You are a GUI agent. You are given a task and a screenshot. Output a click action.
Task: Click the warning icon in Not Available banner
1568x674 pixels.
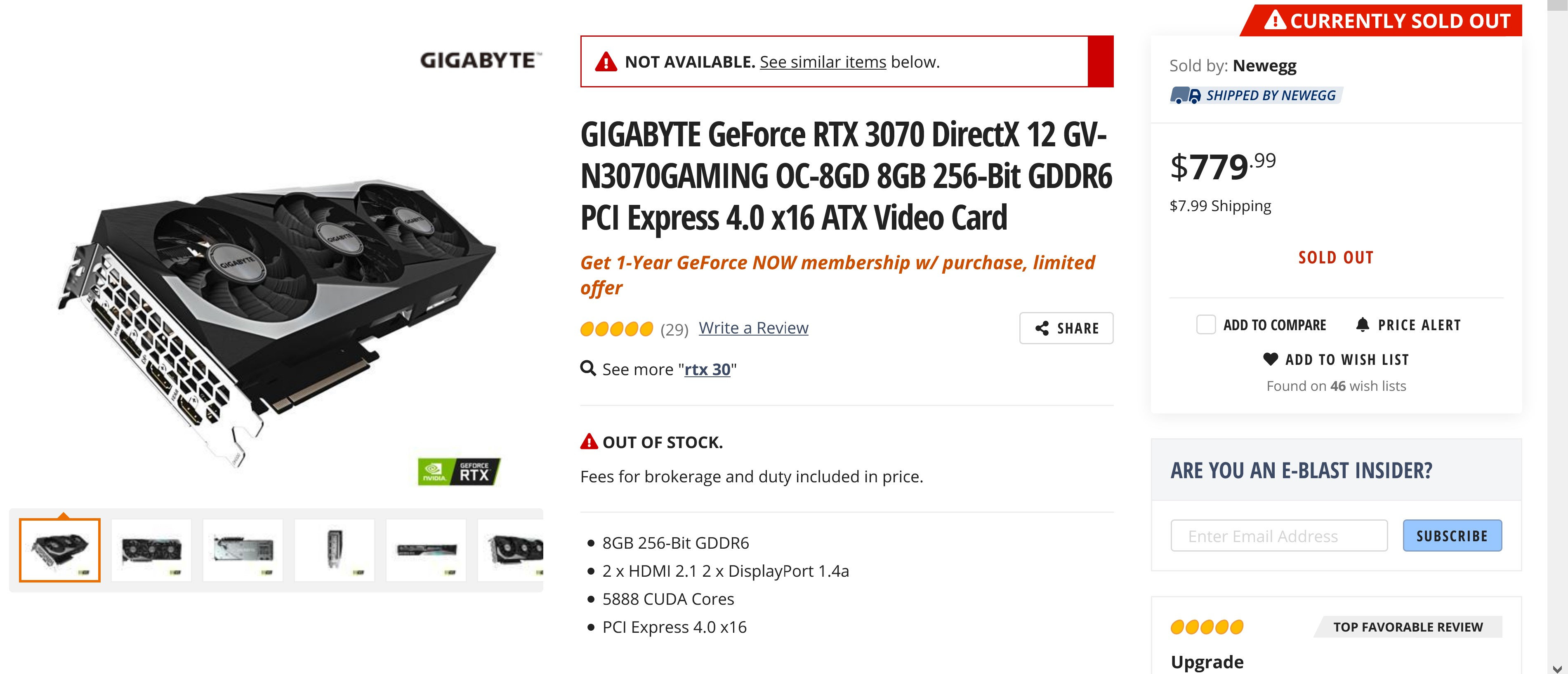(606, 62)
